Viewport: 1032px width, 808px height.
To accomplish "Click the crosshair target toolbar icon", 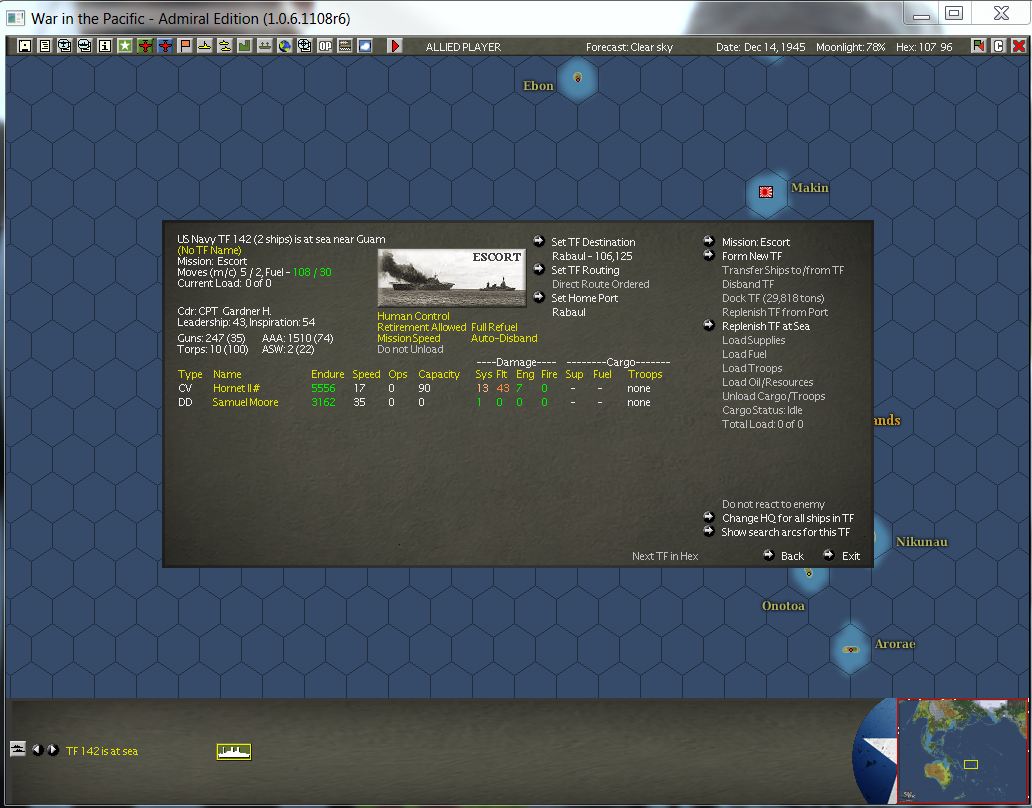I will [x=305, y=46].
